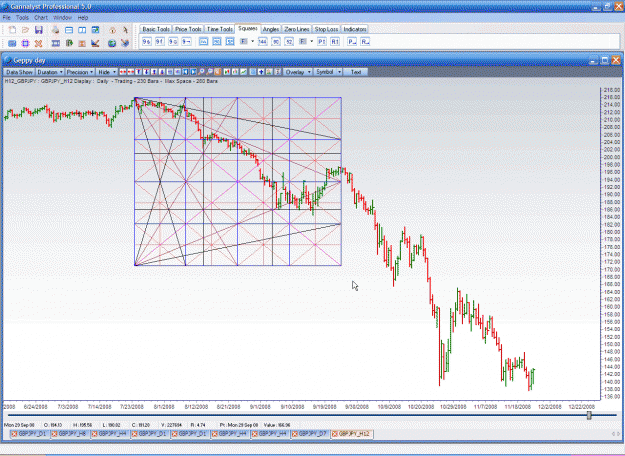Switch to the Stop Loss tab

pos(326,29)
